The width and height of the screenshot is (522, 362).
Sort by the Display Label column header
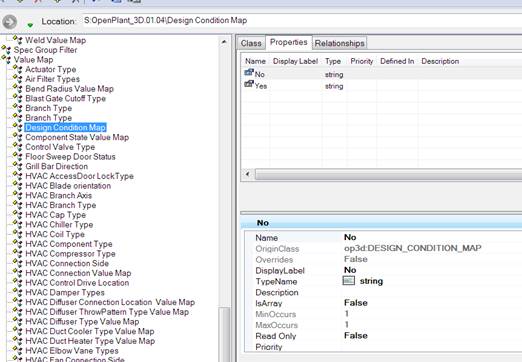(295, 61)
